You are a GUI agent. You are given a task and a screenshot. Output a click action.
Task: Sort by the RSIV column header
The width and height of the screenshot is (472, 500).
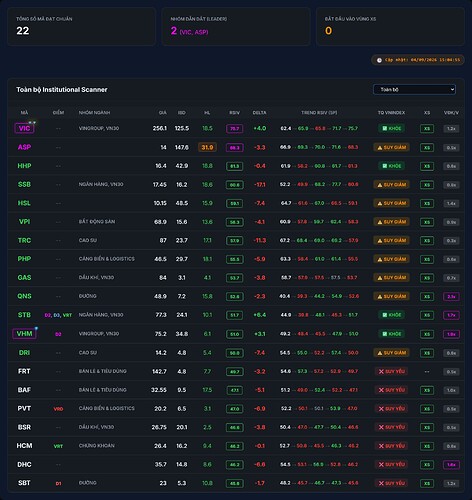click(234, 113)
